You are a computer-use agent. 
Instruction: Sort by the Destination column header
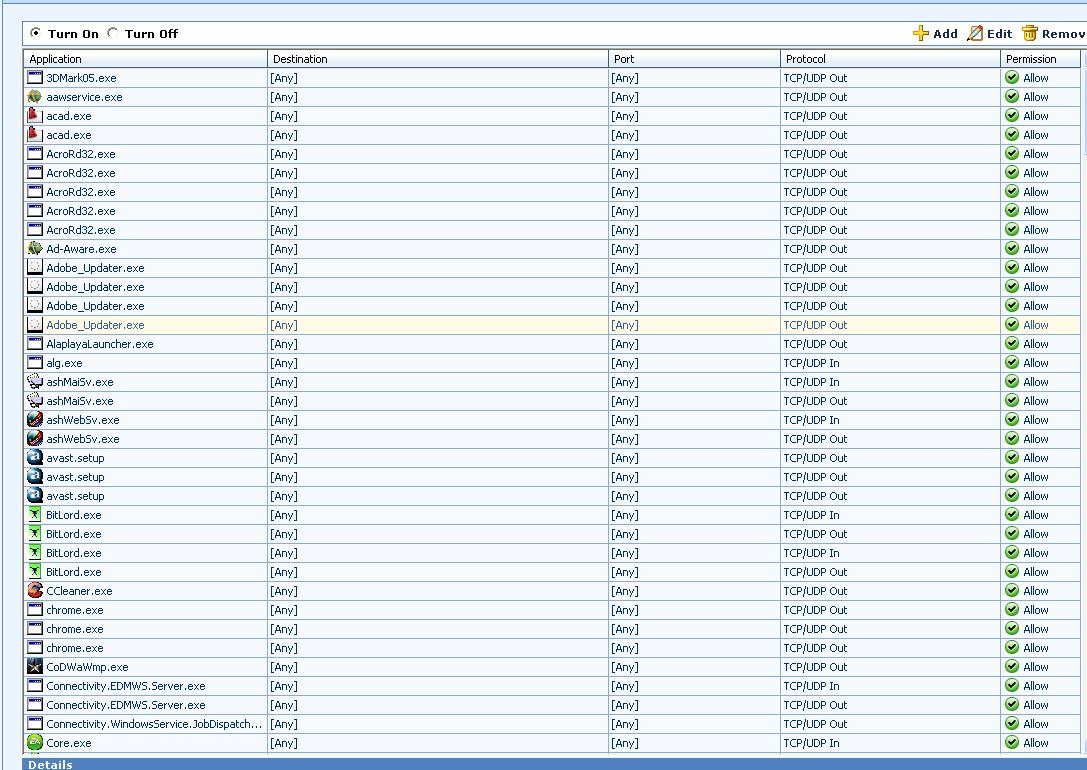click(x=437, y=59)
